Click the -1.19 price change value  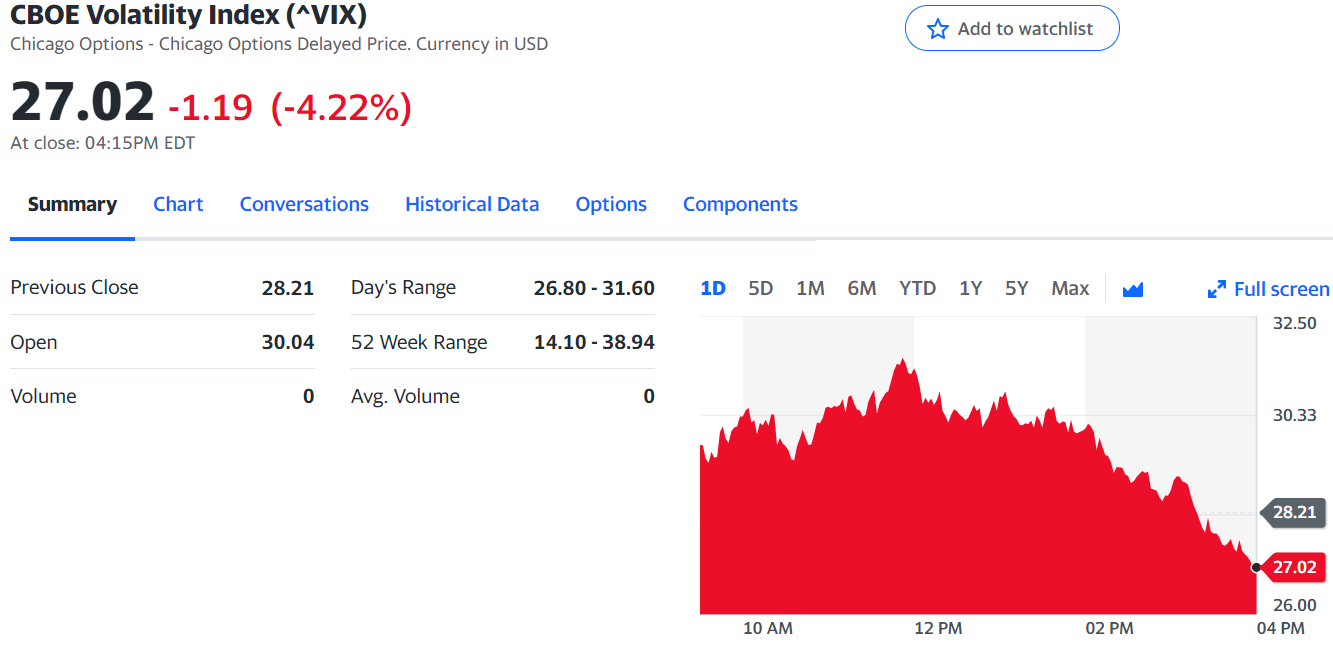(x=210, y=107)
